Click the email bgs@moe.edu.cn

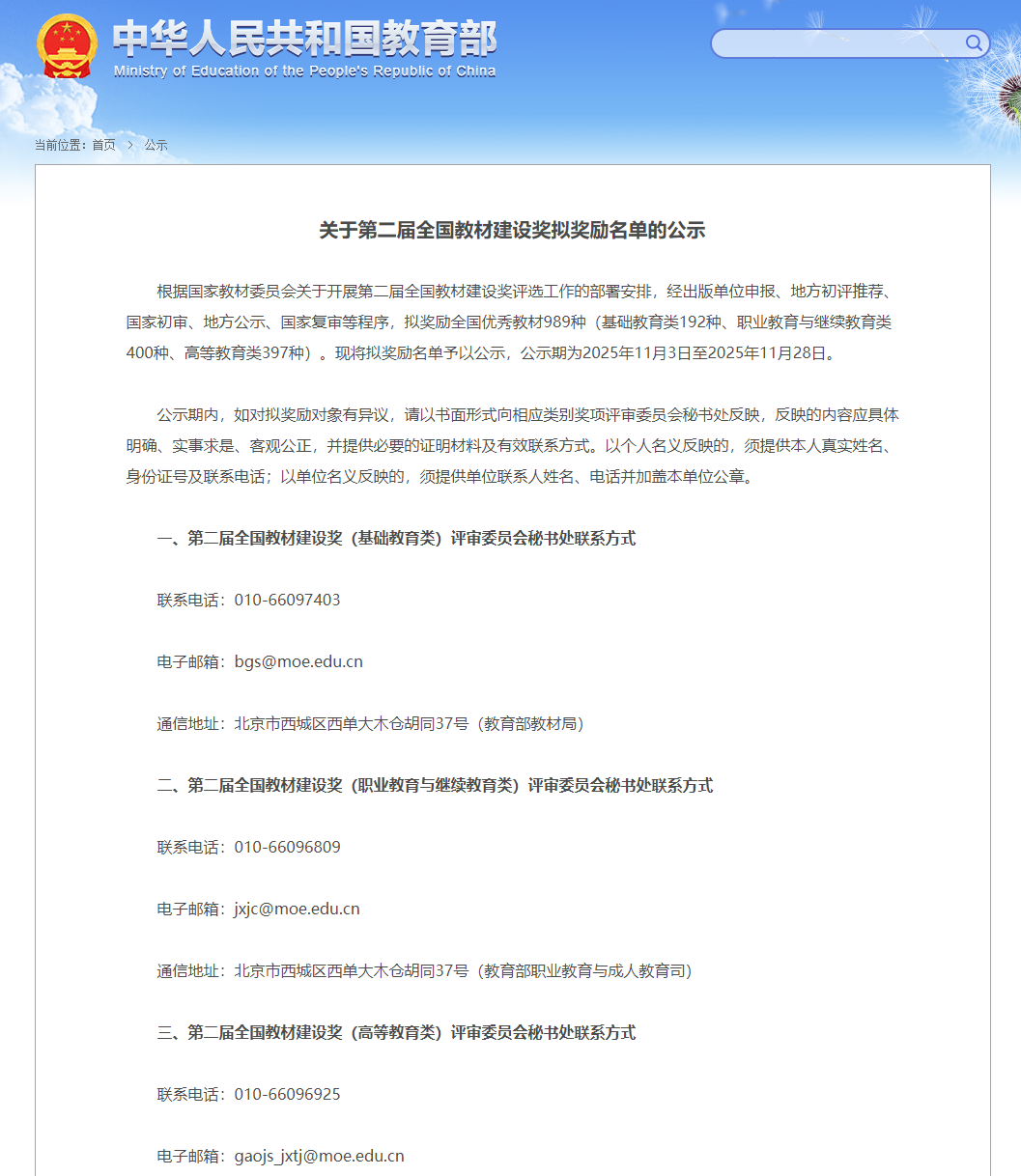(298, 661)
